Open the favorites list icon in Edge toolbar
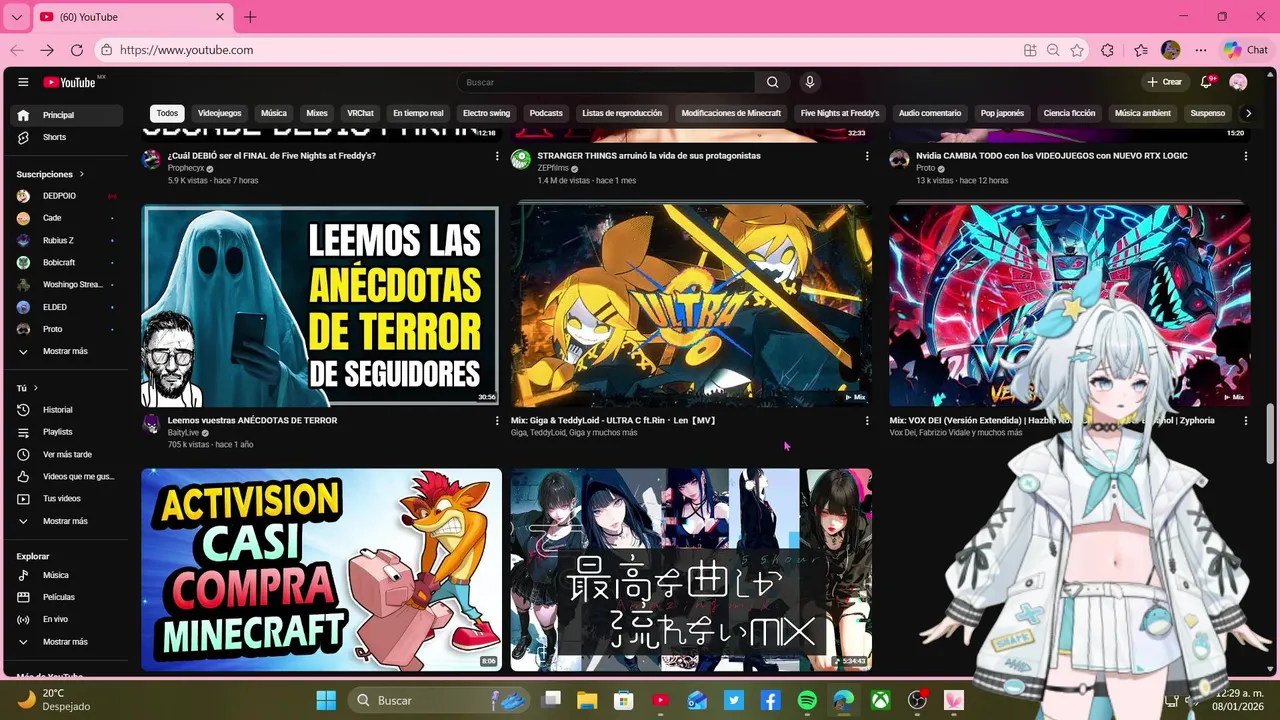Screen dimensions: 1280x720 click(1141, 50)
